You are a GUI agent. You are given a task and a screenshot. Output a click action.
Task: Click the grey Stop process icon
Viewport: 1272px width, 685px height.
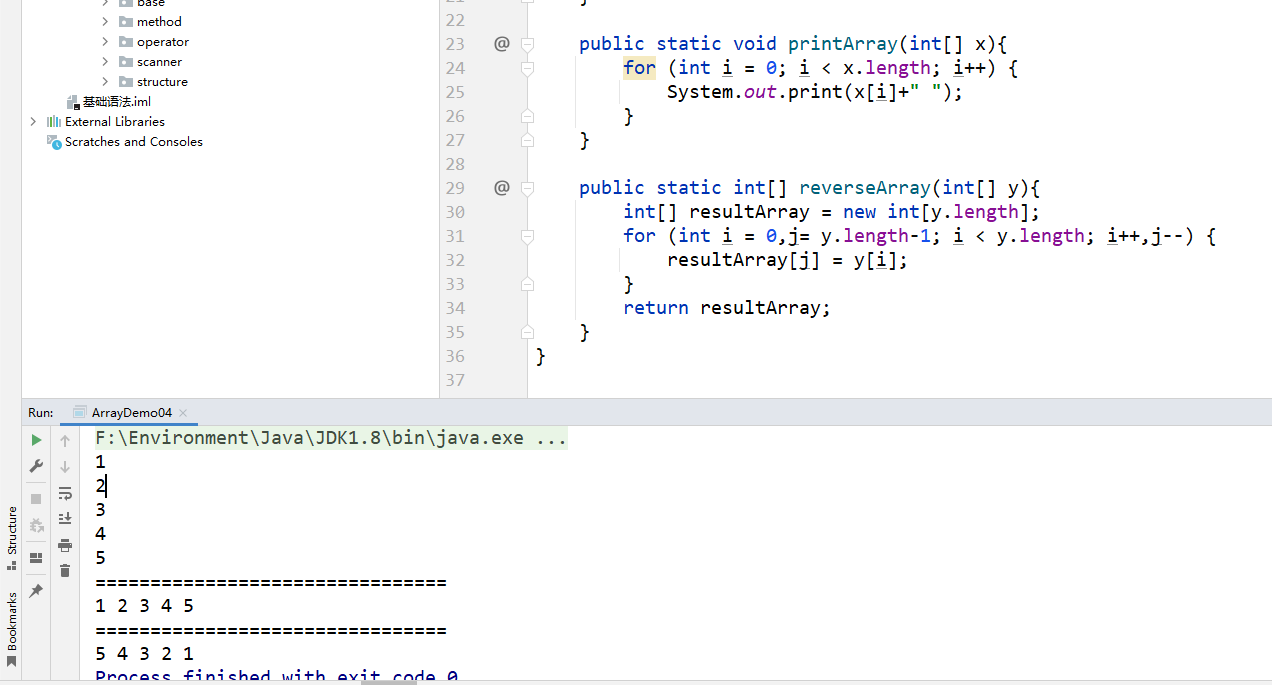(36, 498)
